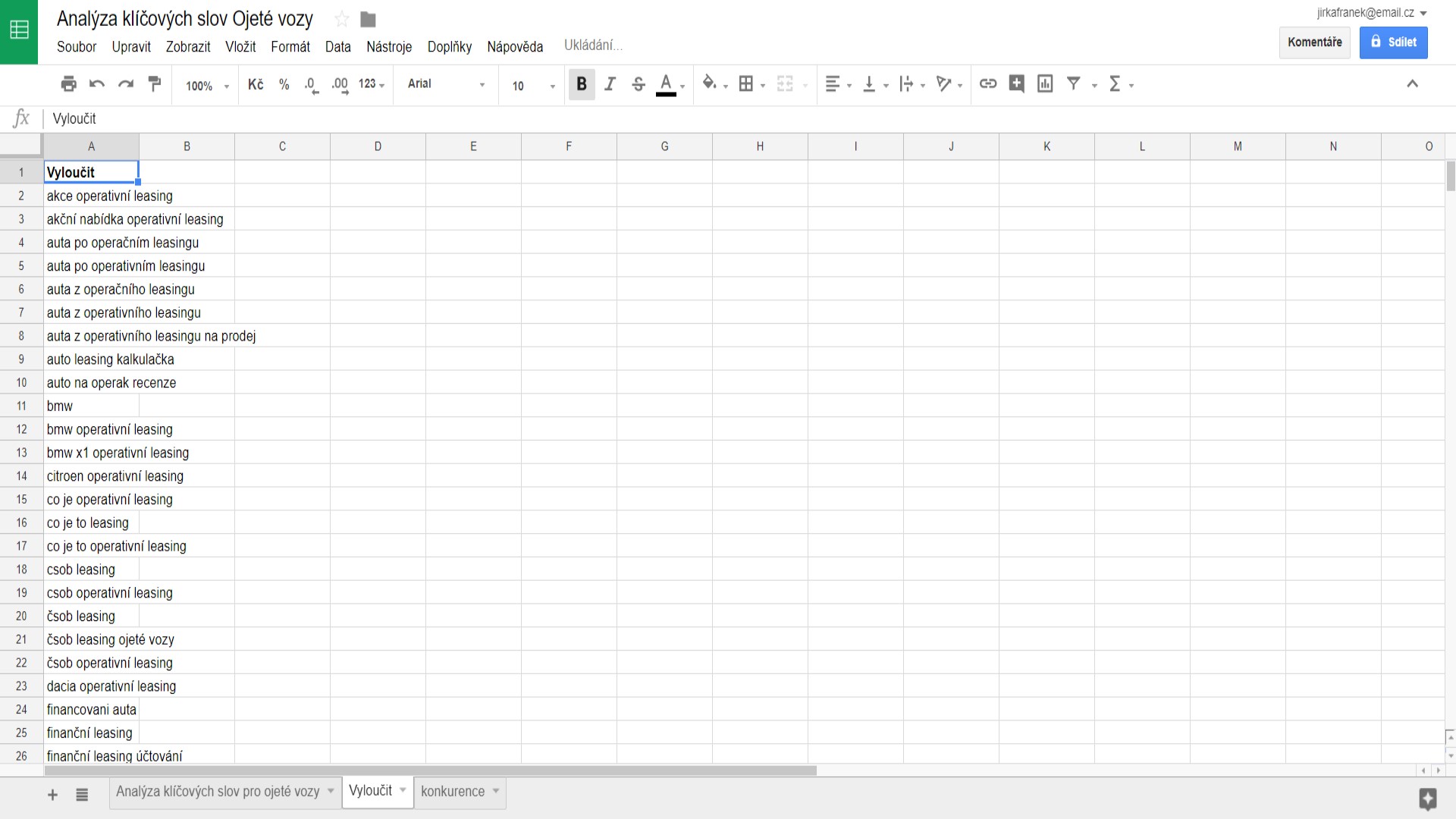
Task: Open the Zobrazit menu
Action: click(x=188, y=47)
